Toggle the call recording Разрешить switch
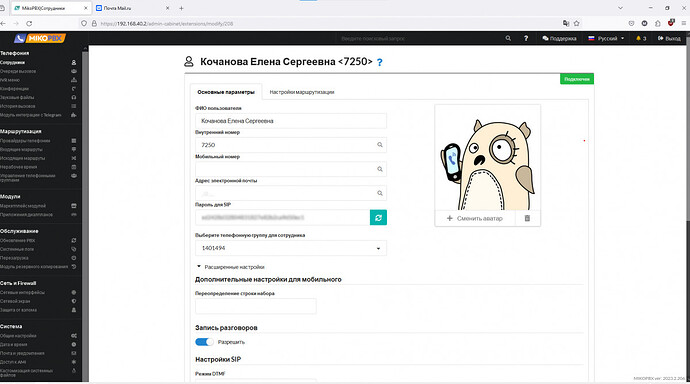 coord(204,342)
